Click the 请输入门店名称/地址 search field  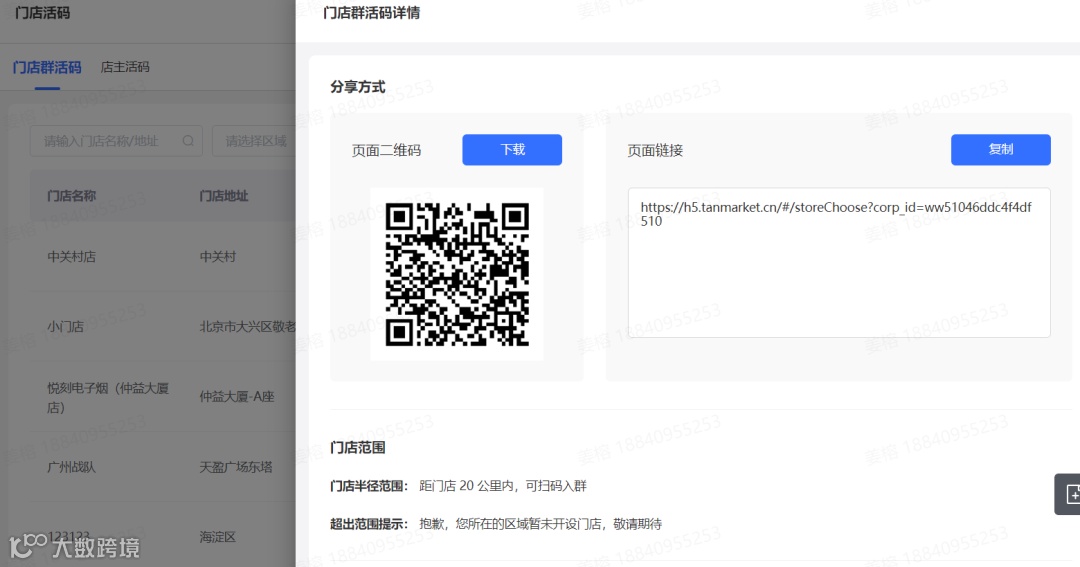tap(116, 141)
